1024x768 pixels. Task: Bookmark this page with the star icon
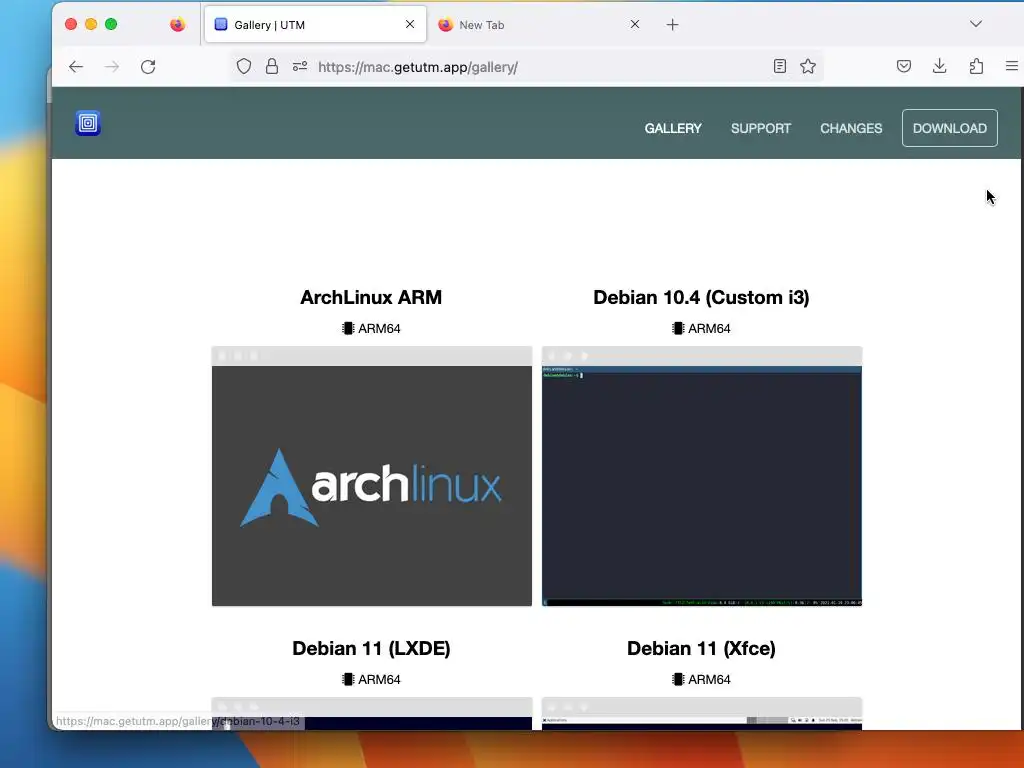808,66
